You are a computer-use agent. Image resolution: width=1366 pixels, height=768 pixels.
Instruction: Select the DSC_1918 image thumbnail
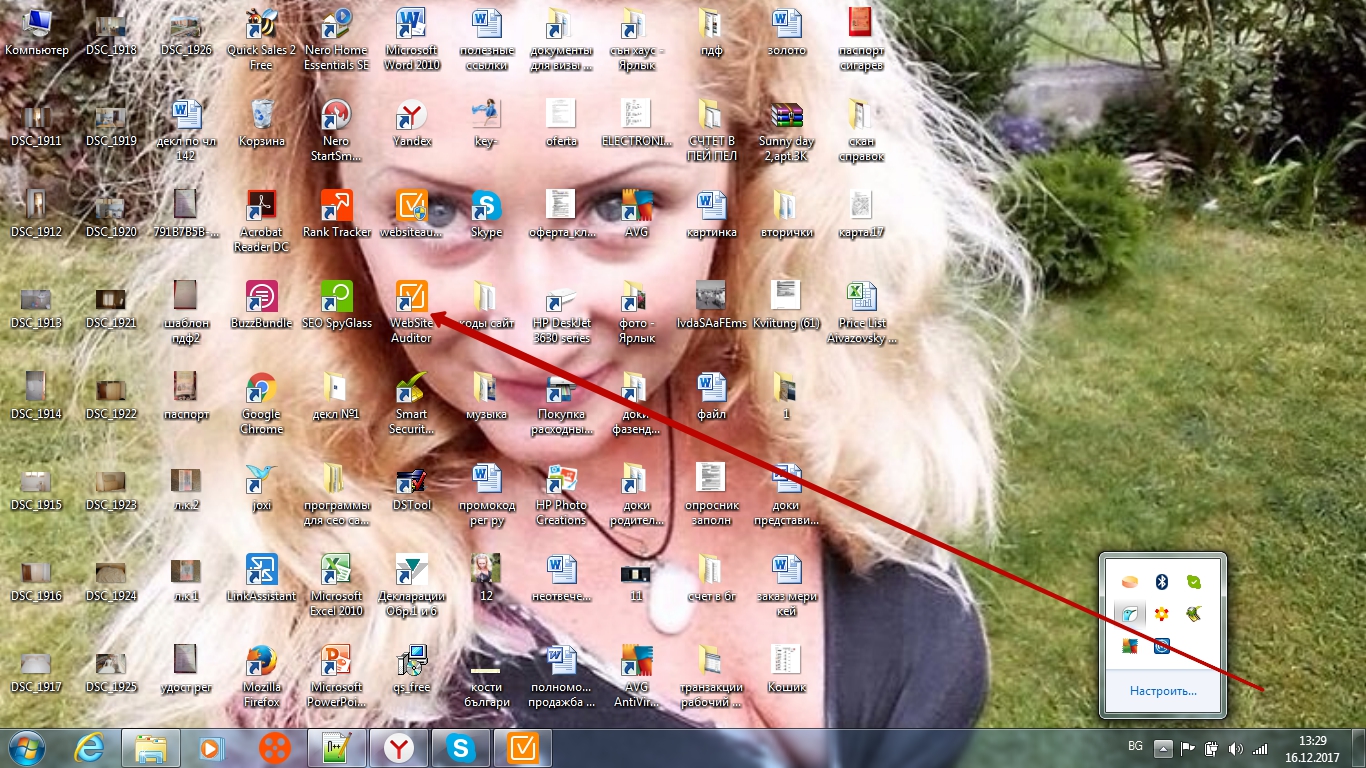point(111,27)
